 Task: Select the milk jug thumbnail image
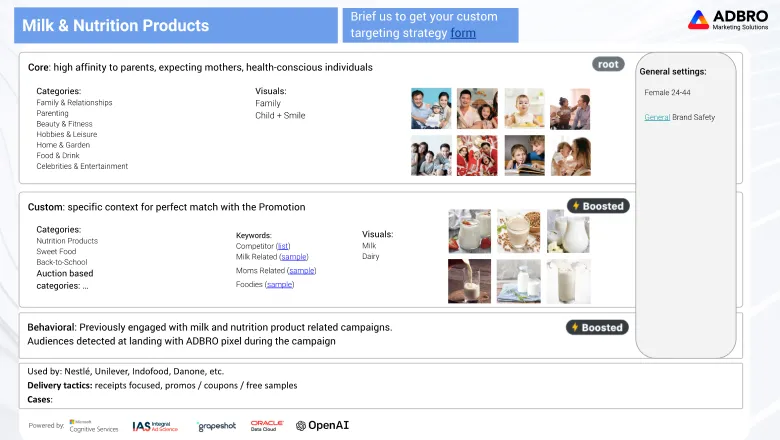[568, 231]
